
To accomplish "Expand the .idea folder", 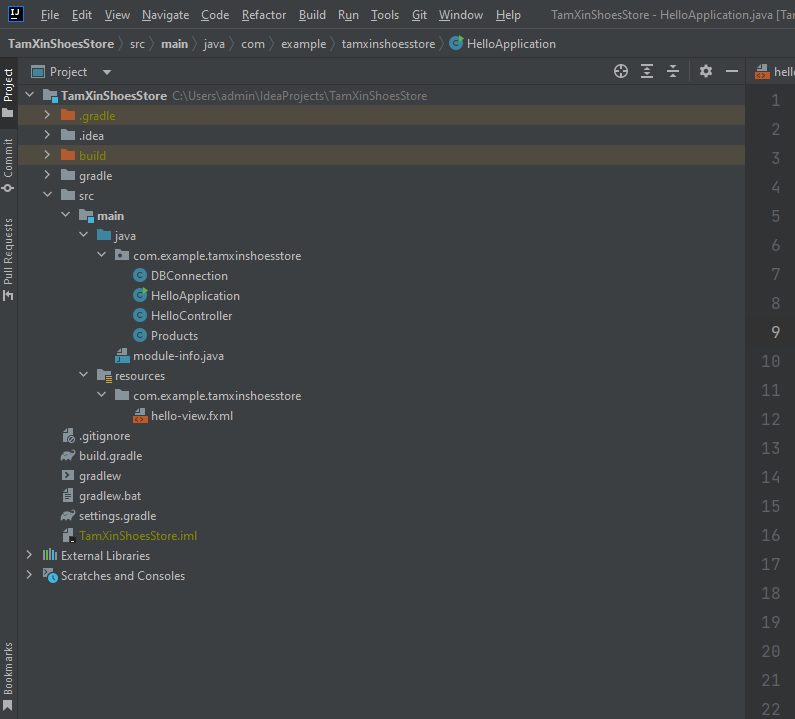I will tap(47, 135).
